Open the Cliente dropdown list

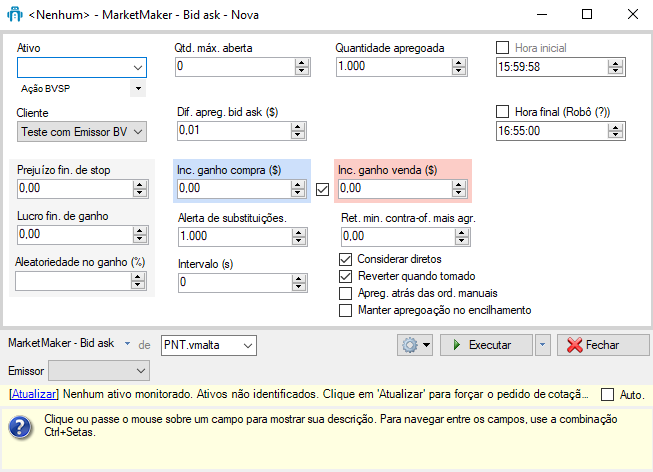[138, 131]
